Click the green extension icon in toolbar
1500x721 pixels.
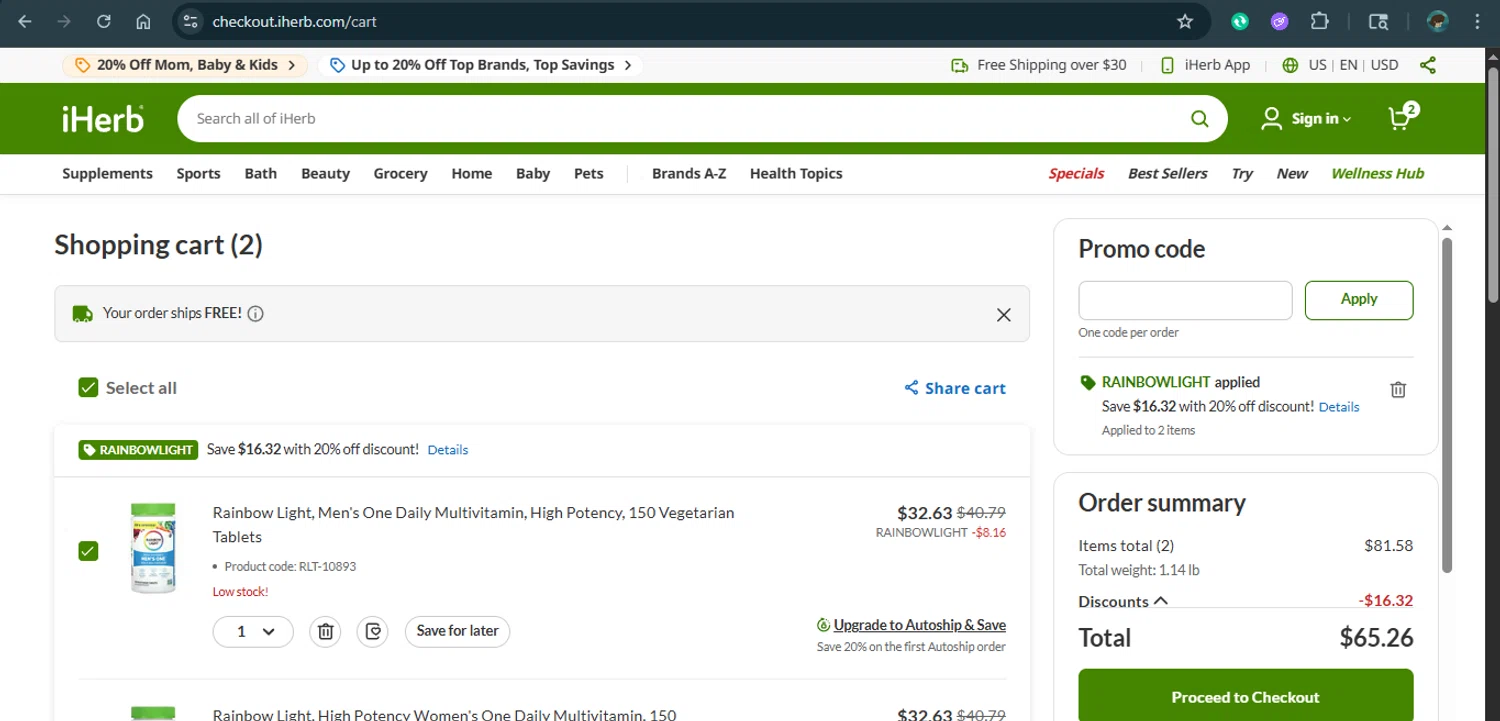point(1240,21)
